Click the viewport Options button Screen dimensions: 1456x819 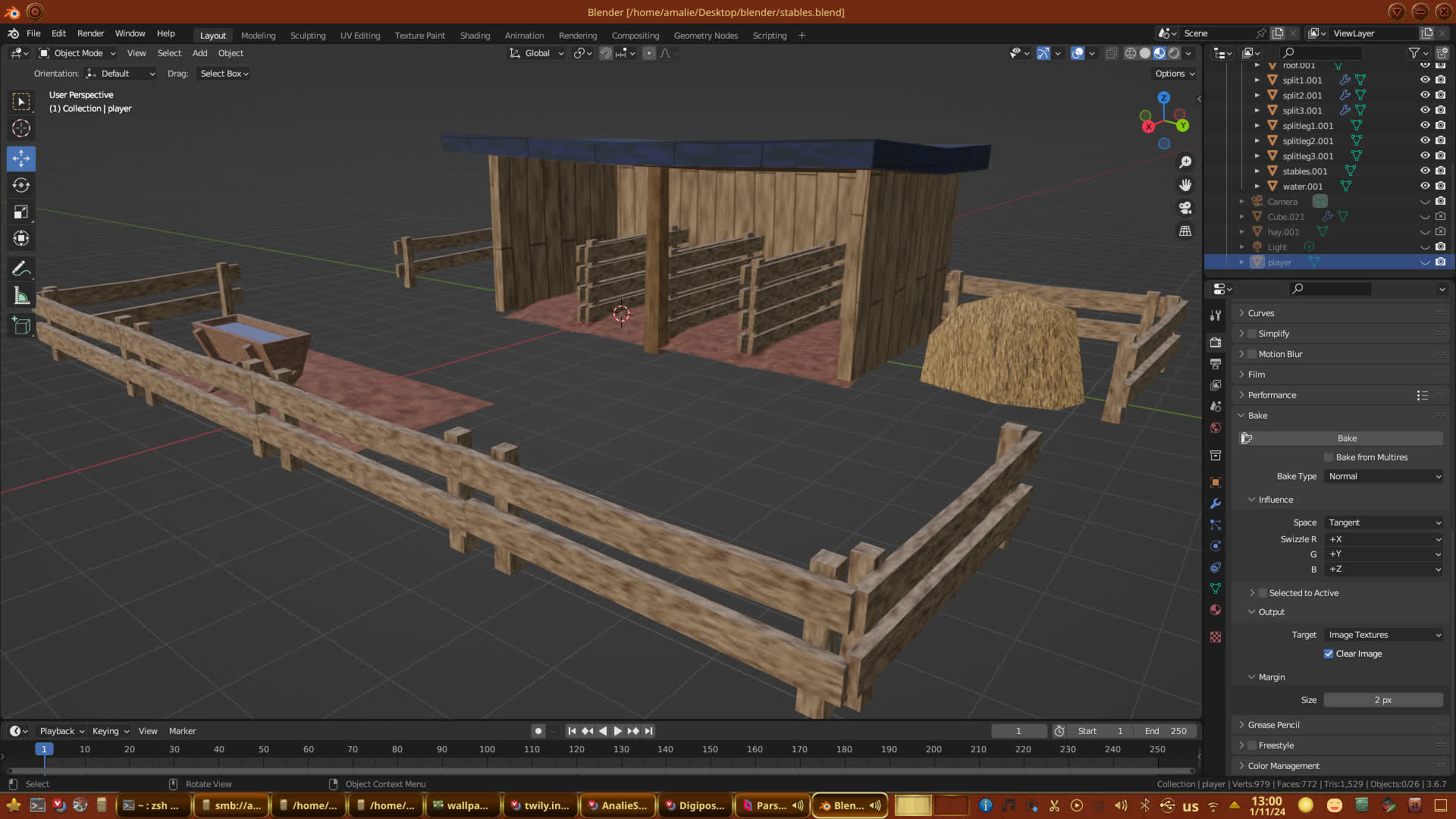pos(1175,74)
